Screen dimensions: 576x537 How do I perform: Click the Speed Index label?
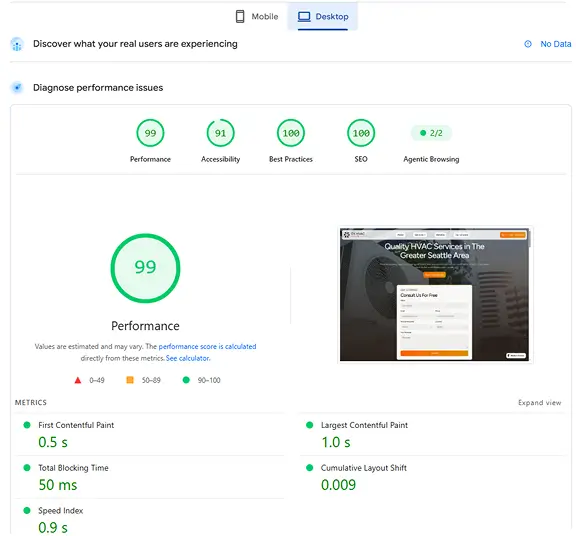61,511
